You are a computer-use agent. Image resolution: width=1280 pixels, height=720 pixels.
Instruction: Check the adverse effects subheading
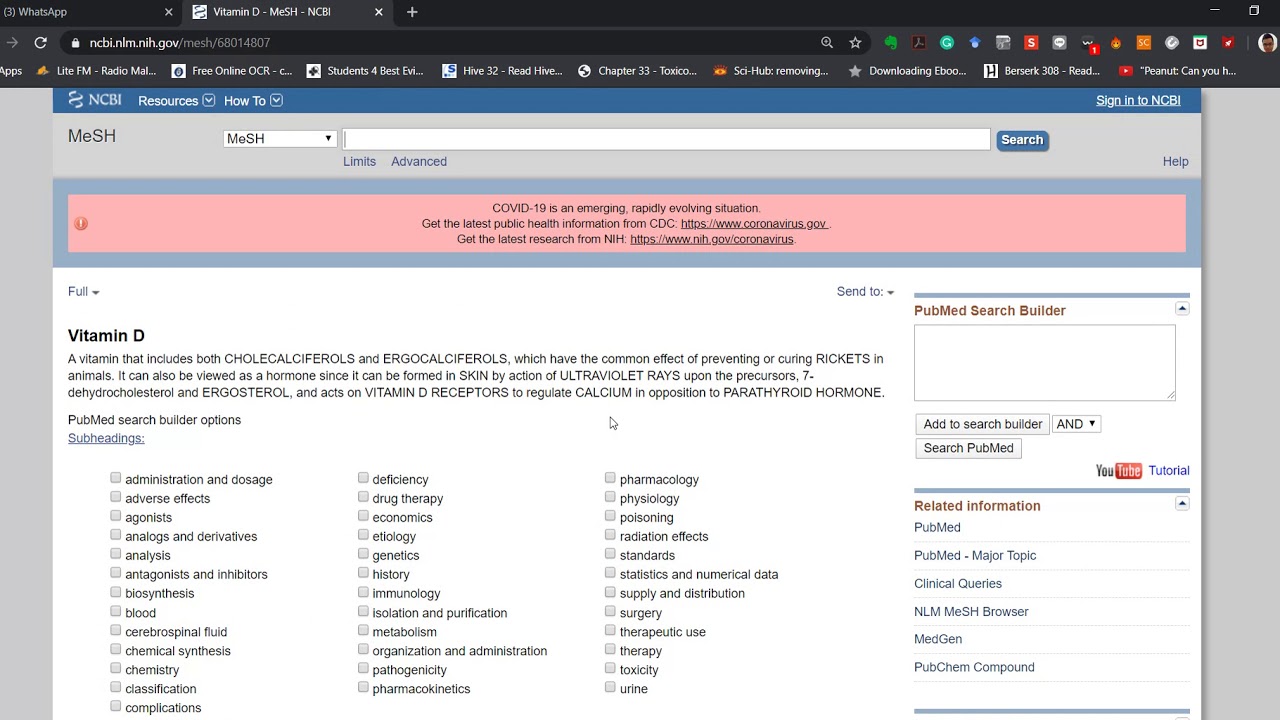pos(116,497)
